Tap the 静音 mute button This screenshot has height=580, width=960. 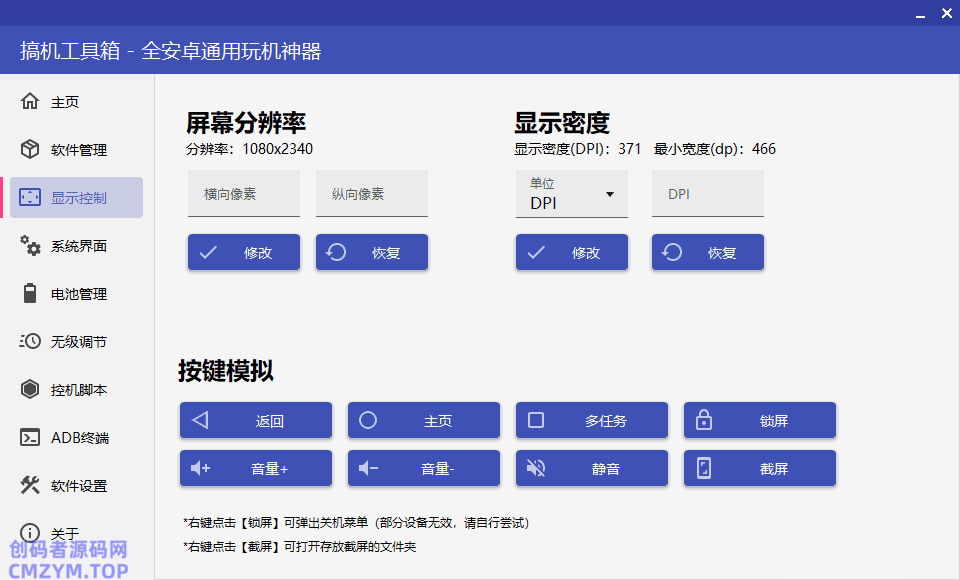592,468
